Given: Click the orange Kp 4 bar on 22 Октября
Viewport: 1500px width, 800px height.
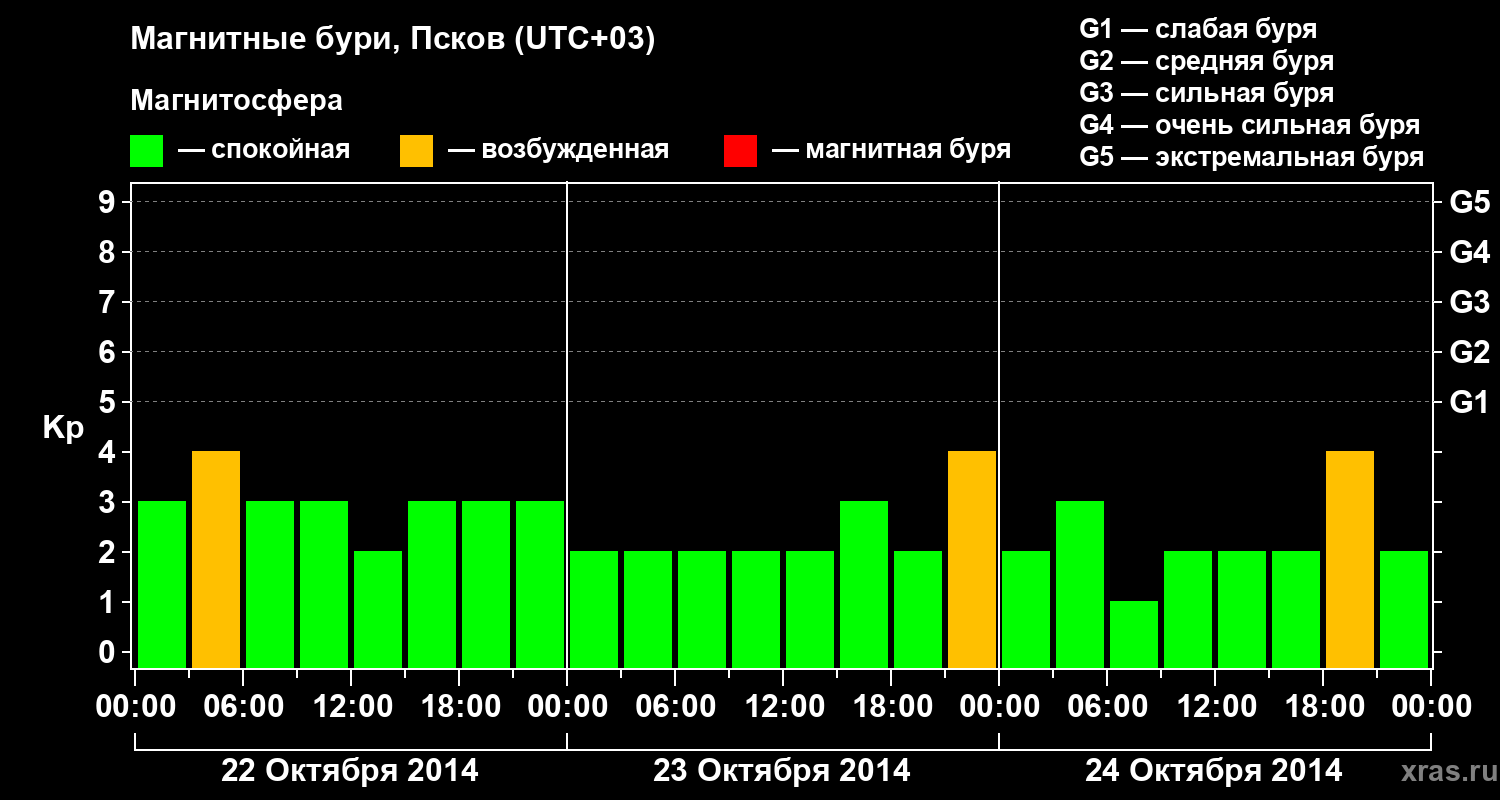Looking at the screenshot, I should pyautogui.click(x=216, y=559).
